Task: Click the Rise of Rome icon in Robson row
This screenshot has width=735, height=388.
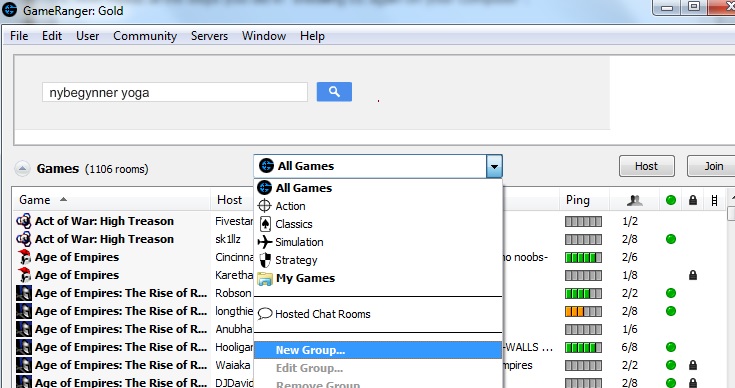Action: pos(24,293)
